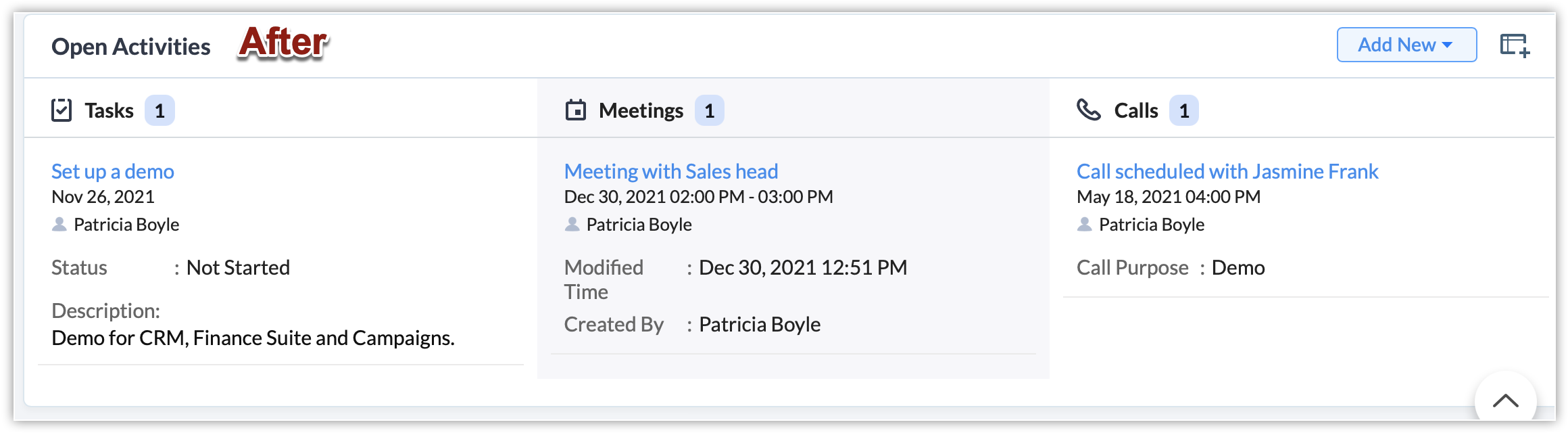Click the scroll-to-top chevron button
This screenshot has width=1568, height=433.
pos(1505,401)
